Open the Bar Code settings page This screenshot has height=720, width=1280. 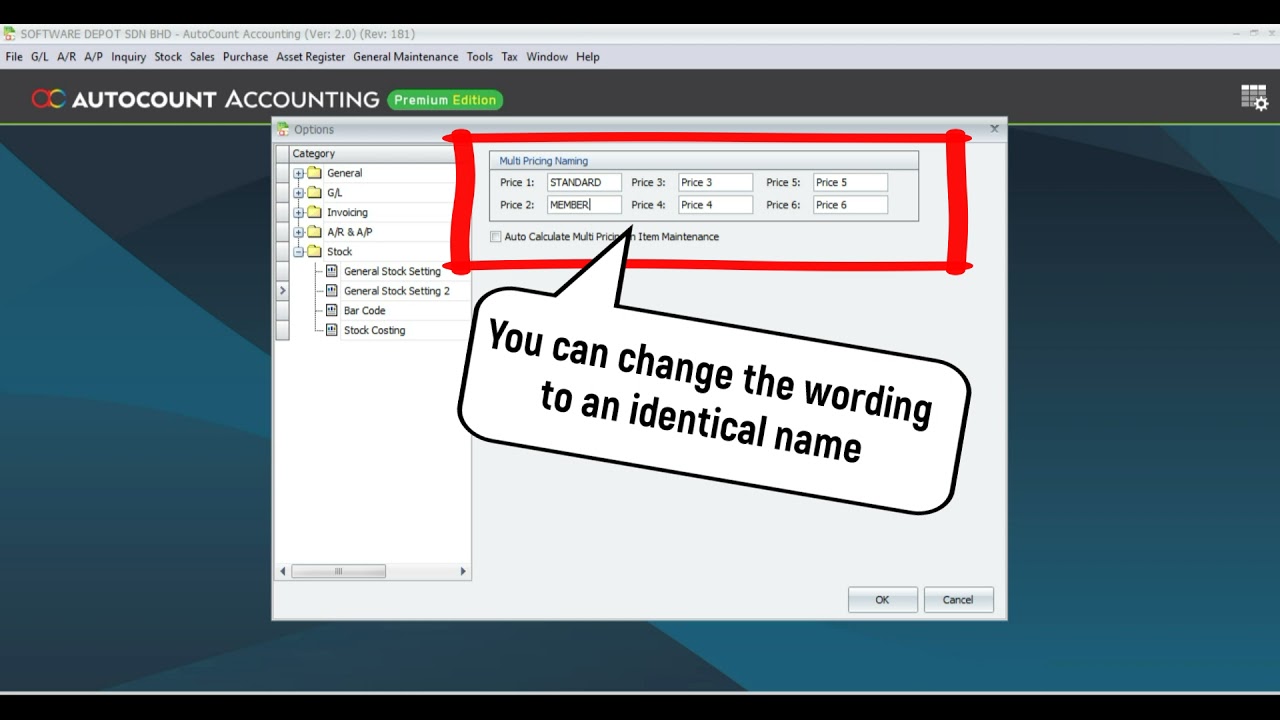(364, 311)
